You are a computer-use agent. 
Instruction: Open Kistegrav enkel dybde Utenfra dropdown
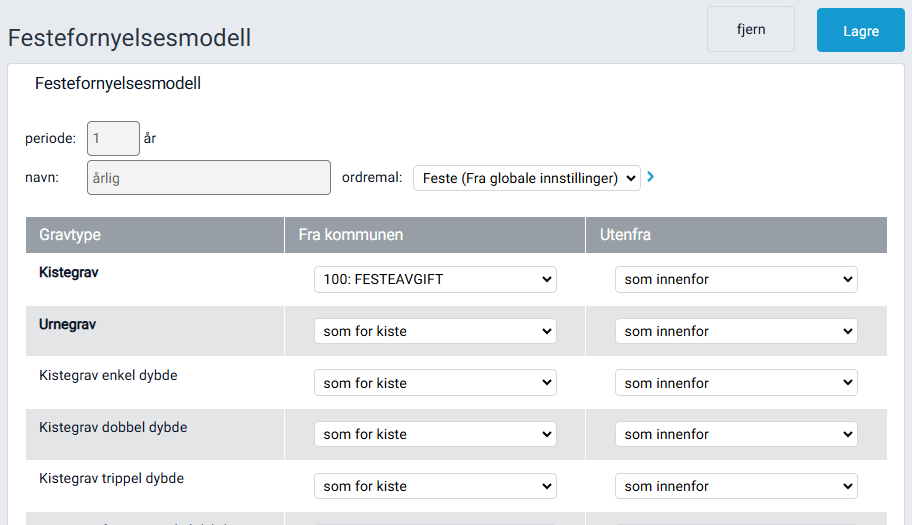[x=736, y=383]
